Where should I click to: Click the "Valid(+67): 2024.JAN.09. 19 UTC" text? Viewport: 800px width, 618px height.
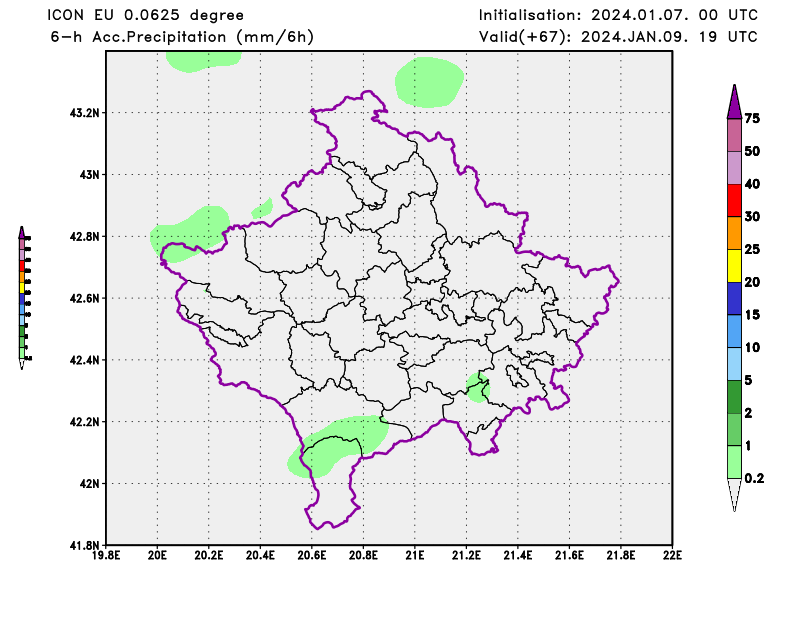click(618, 37)
